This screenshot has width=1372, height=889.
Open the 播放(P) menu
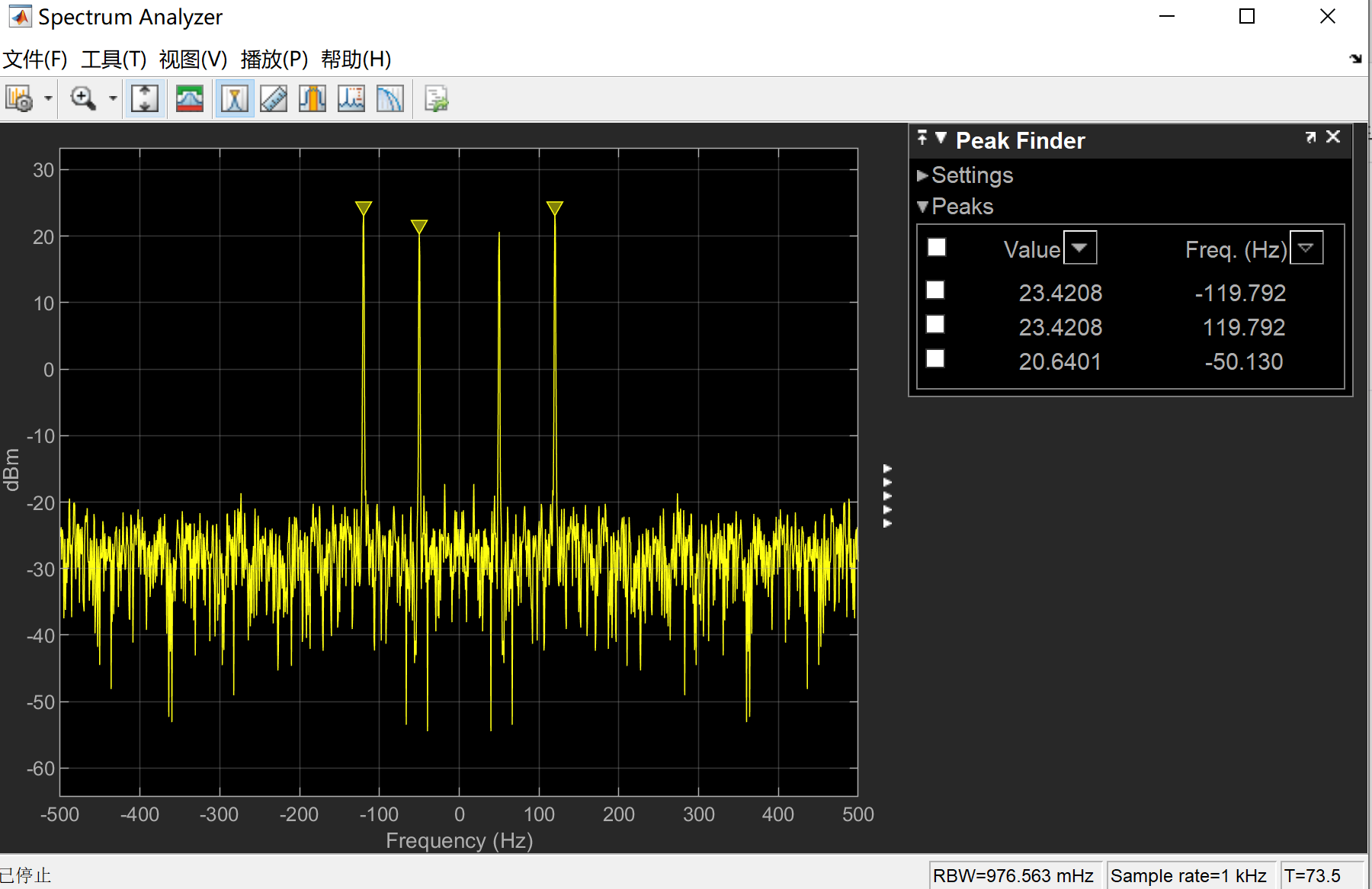click(274, 59)
